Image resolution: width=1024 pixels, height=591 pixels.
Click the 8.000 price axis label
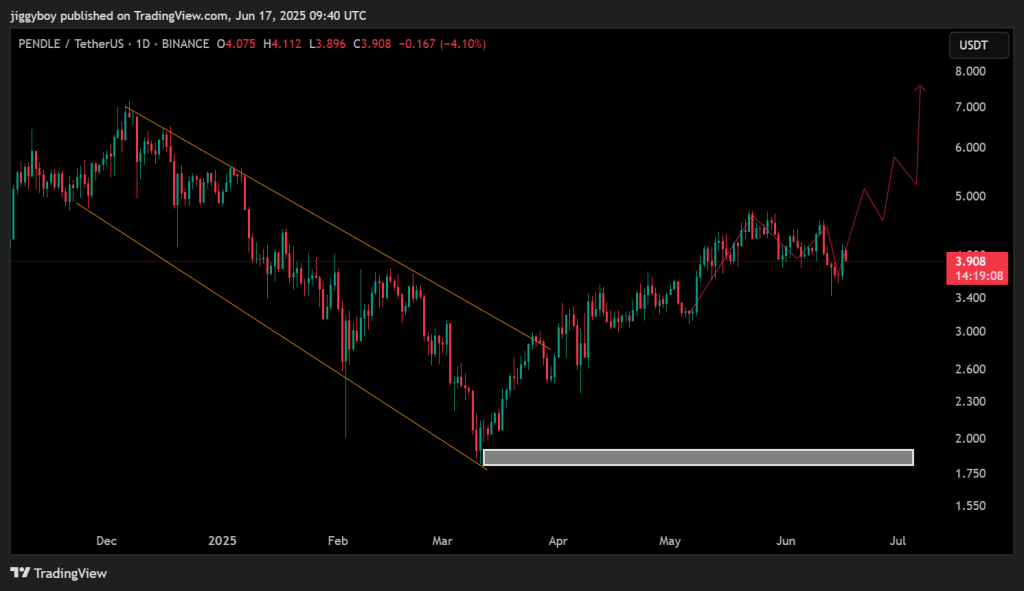tap(970, 71)
